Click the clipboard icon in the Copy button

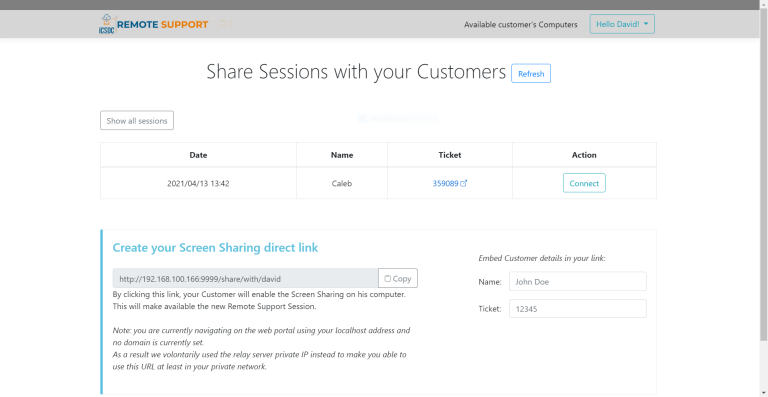387,279
